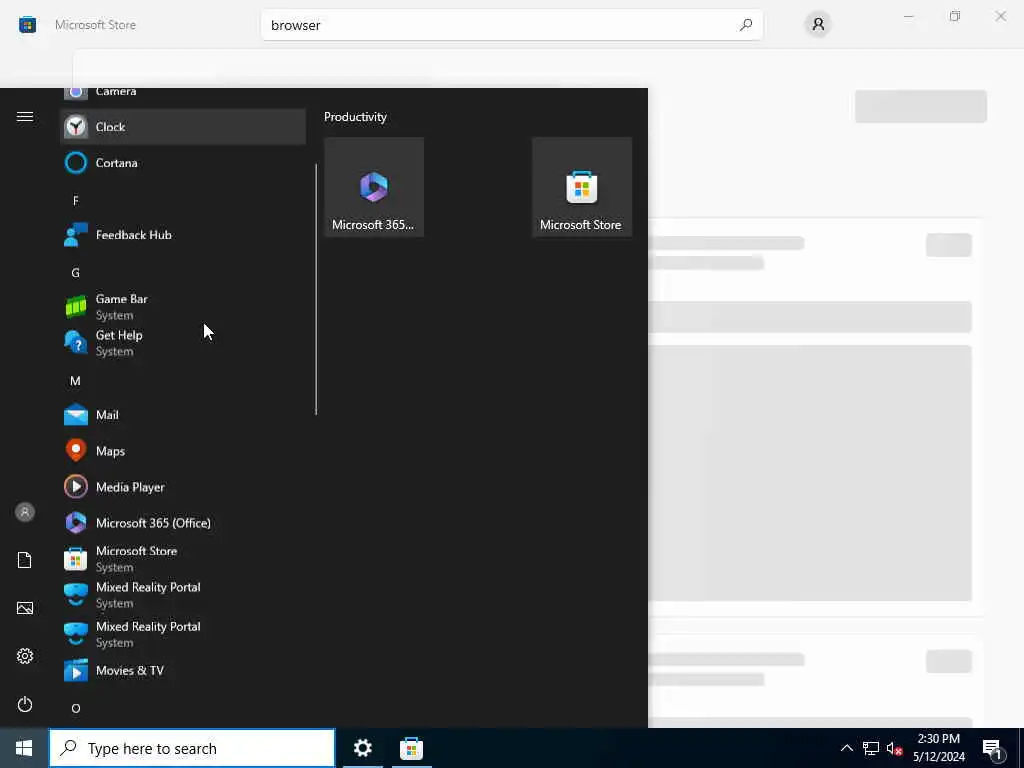This screenshot has width=1024, height=768.
Task: Open the Maps app
Action: pos(183,451)
